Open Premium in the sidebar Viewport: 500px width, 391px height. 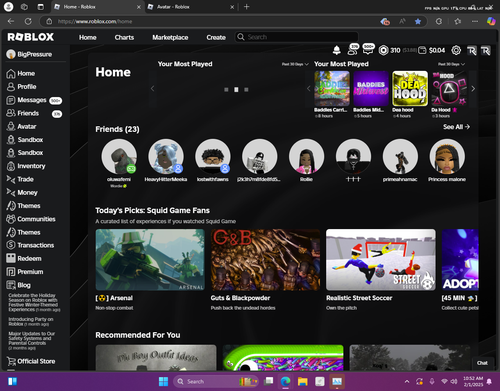(25, 272)
